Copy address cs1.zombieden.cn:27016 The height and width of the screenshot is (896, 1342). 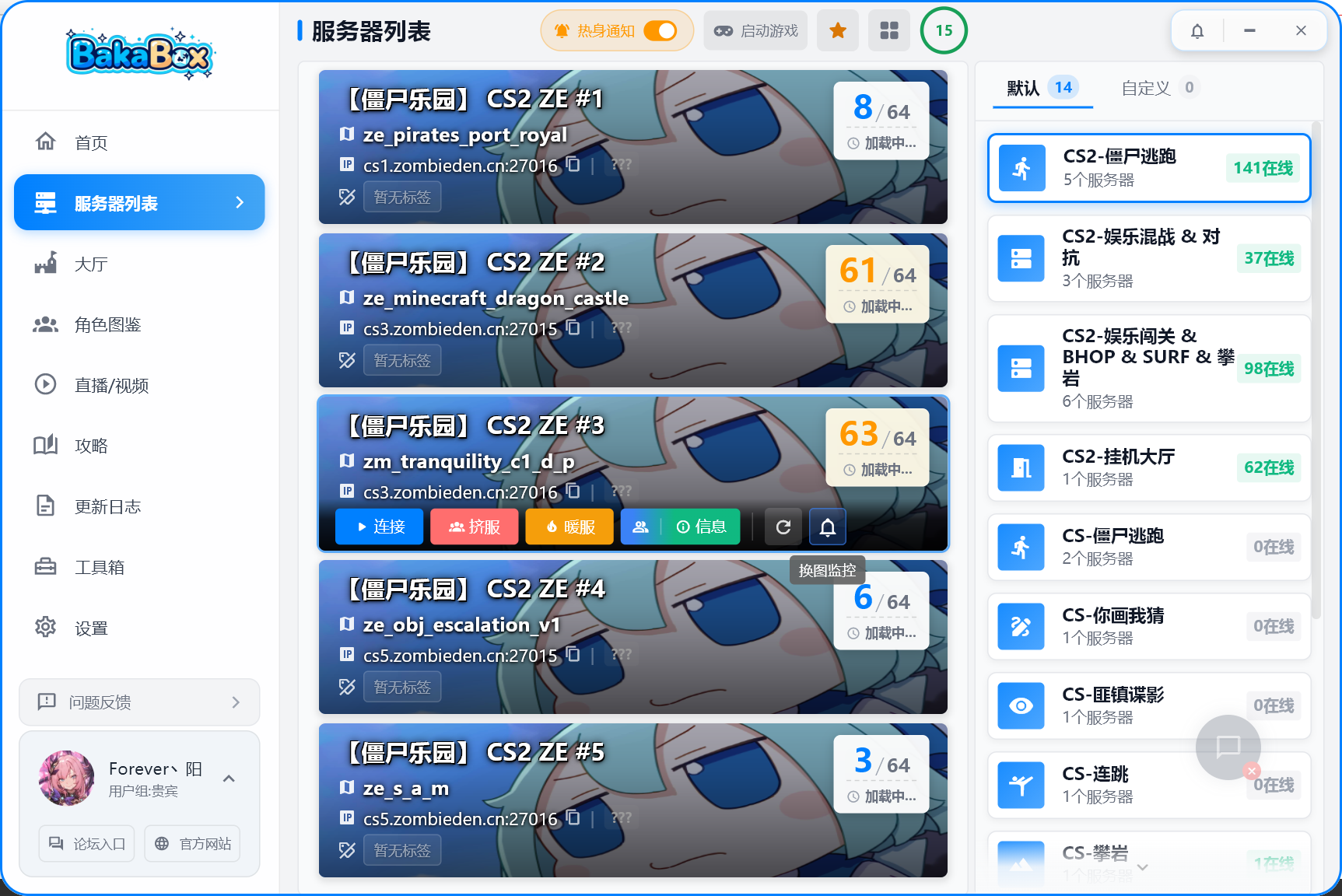(573, 164)
